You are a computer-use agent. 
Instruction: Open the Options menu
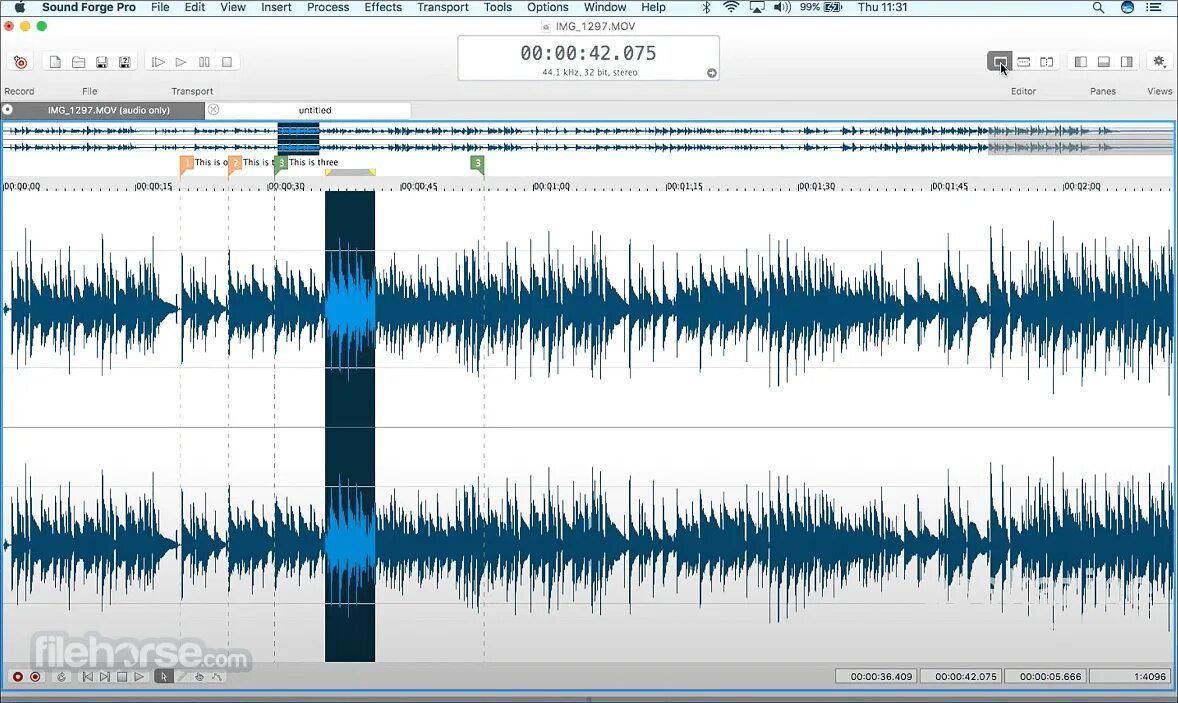coord(548,8)
